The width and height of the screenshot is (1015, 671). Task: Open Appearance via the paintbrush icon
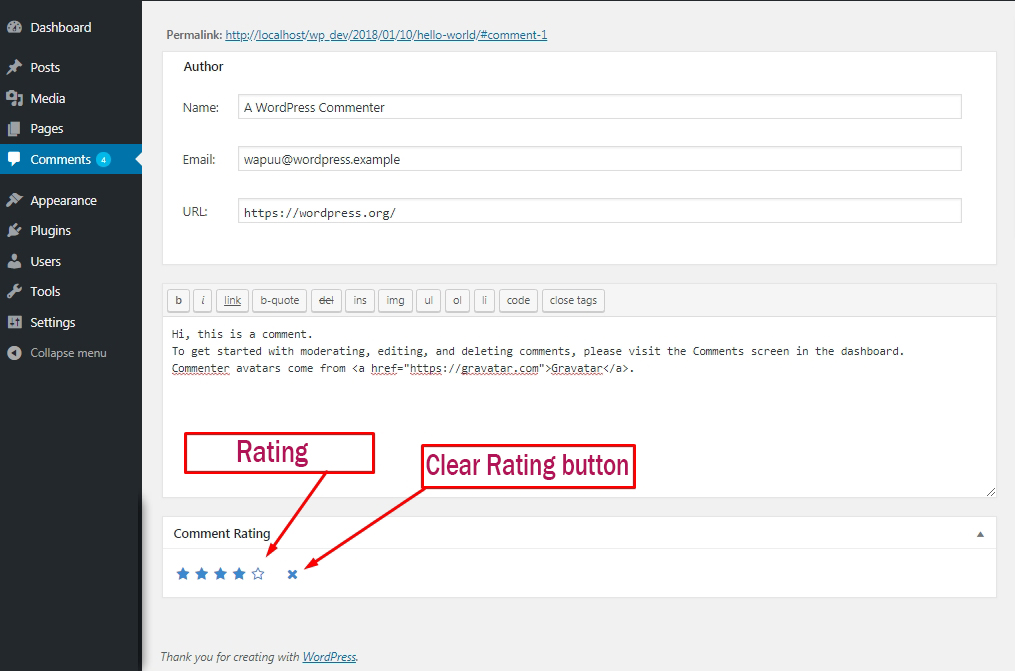coord(14,200)
